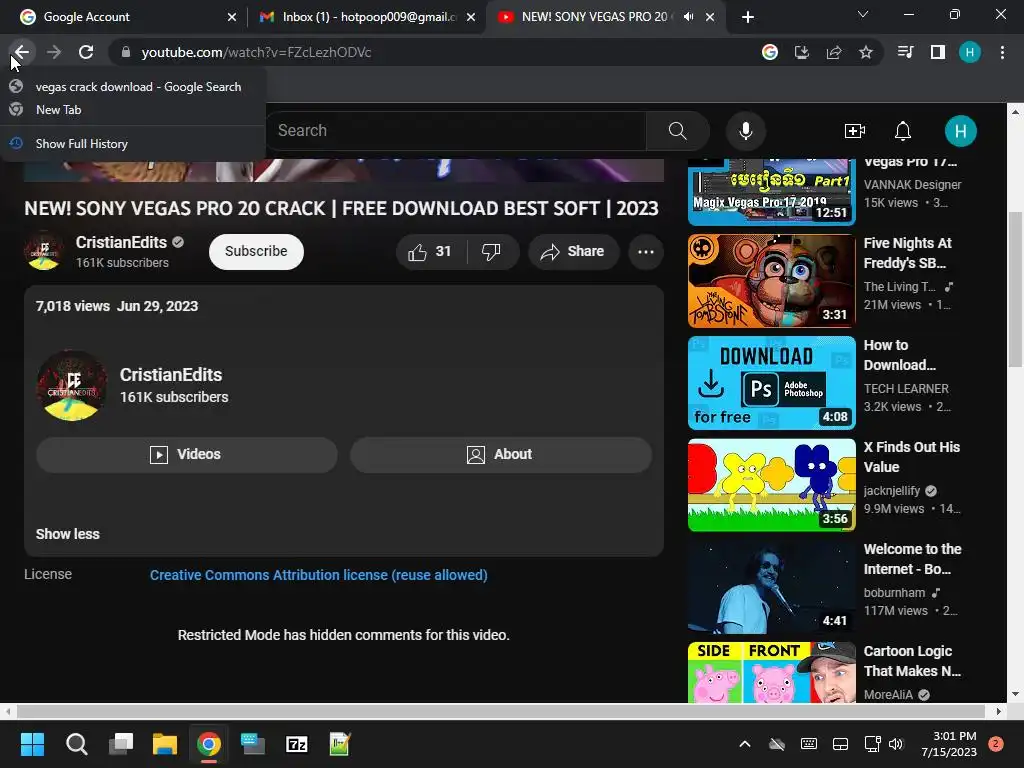Click the horizontal scrollbar at page bottom
Image resolution: width=1024 pixels, height=768 pixels.
click(501, 711)
